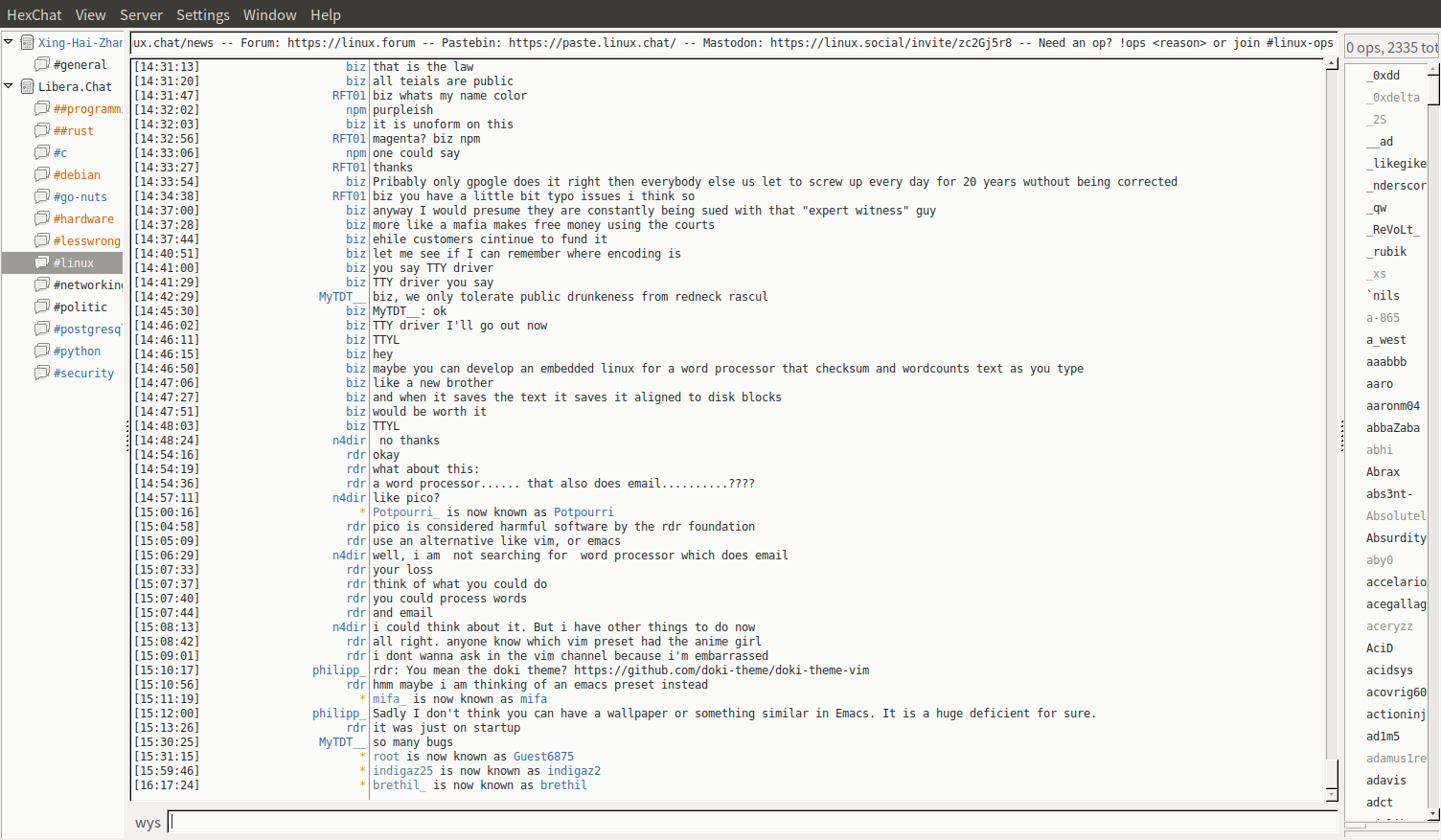This screenshot has width=1441, height=840.
Task: Click the Potpourri nickname in rename notice
Action: click(583, 512)
